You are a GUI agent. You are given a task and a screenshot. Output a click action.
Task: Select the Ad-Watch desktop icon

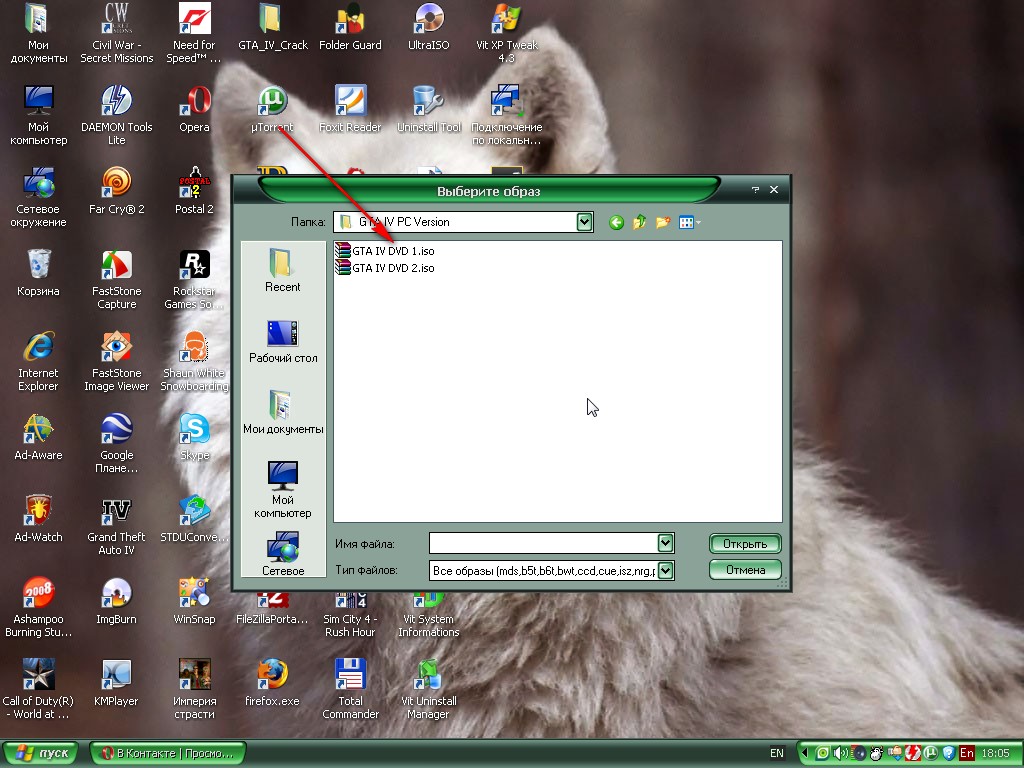tap(38, 519)
